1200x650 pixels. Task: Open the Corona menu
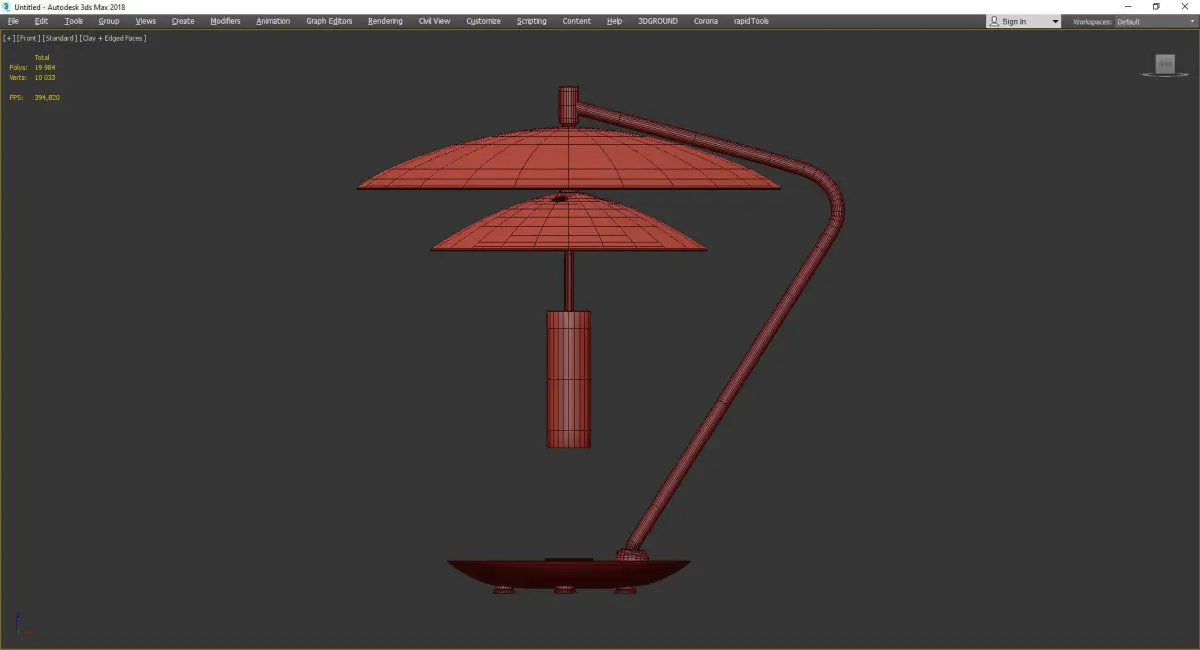pos(706,21)
